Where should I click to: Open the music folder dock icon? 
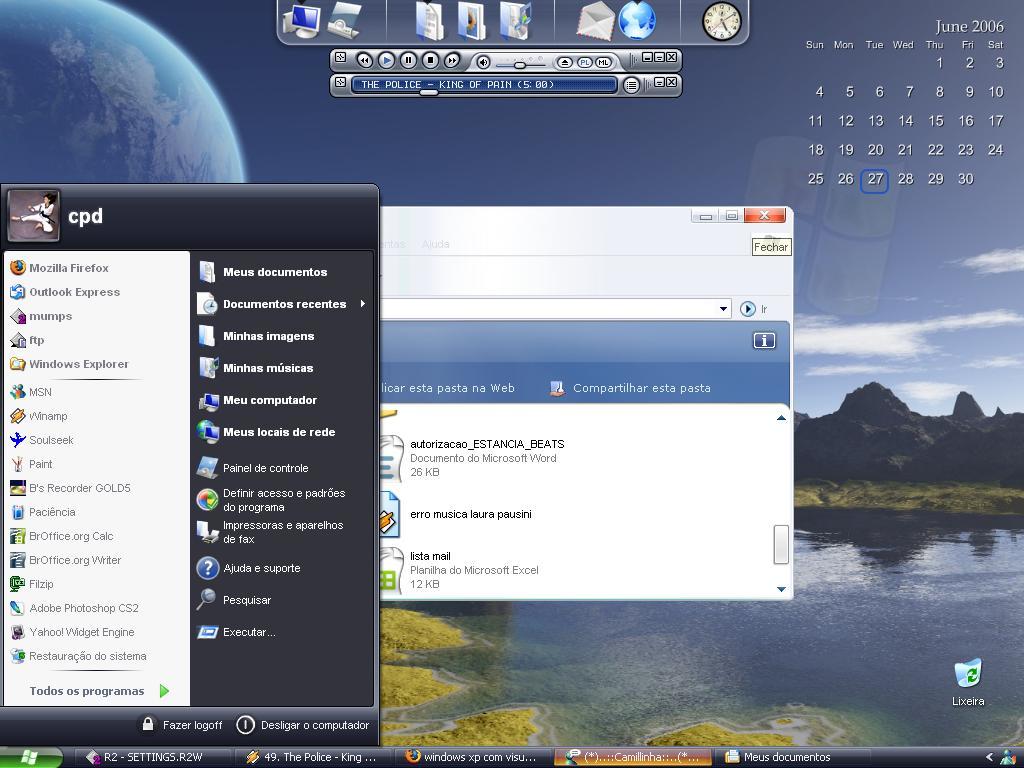point(516,21)
